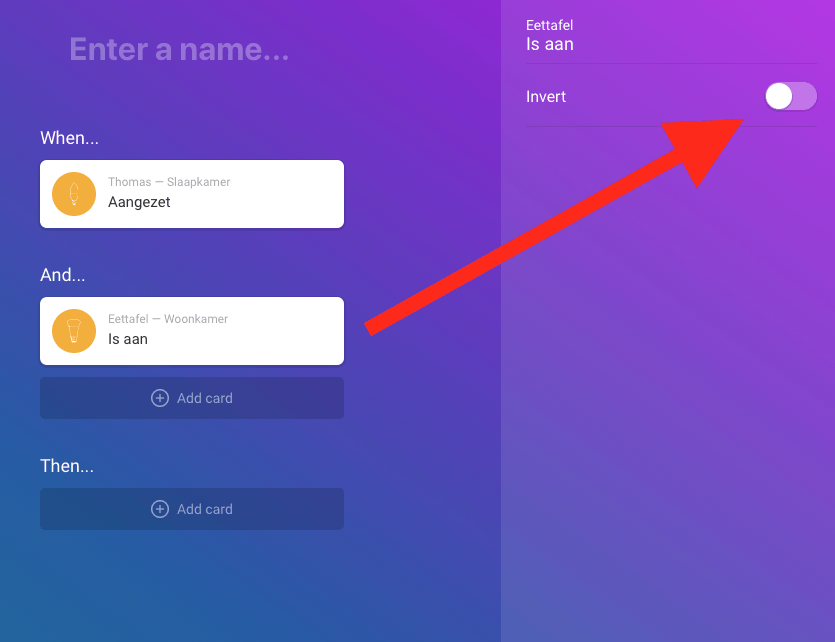Viewport: 835px width, 642px height.
Task: Select the Eettafel Woonkamer condition card
Action: point(192,331)
